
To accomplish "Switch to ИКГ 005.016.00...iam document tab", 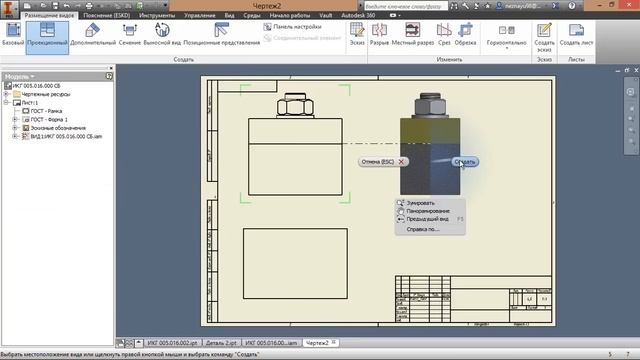I will coord(271,343).
